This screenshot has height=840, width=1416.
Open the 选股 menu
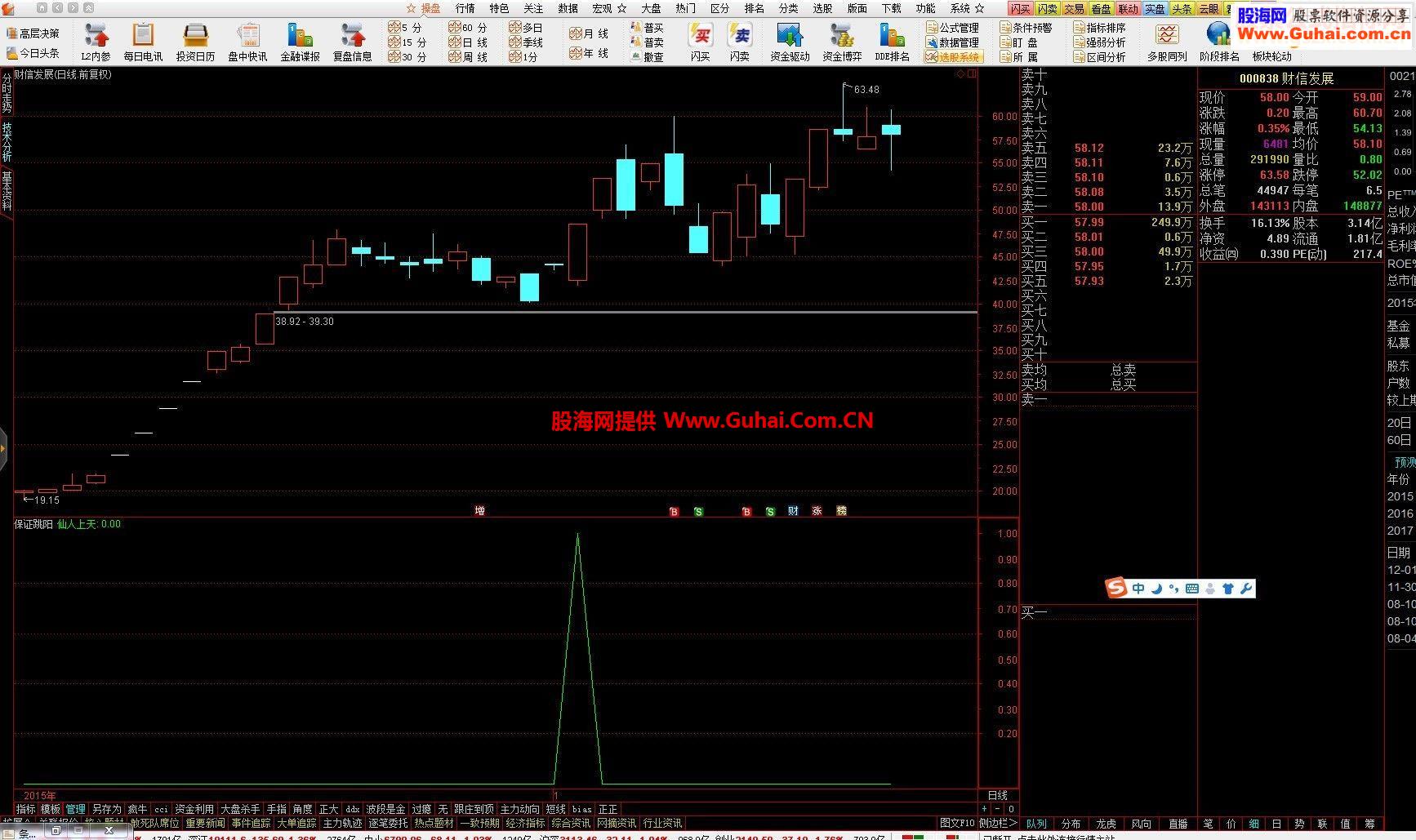(822, 8)
